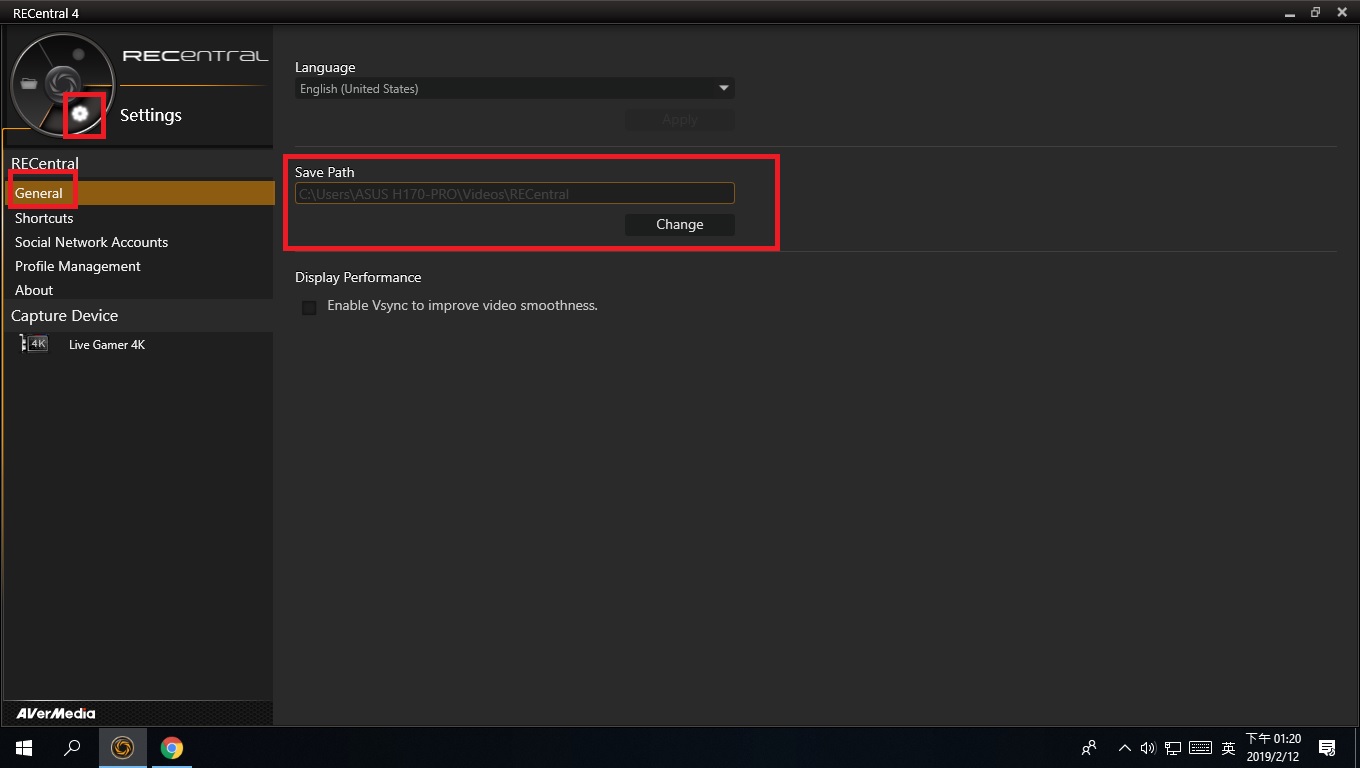
Task: Minimize the RECentral 4 window
Action: (x=1288, y=13)
